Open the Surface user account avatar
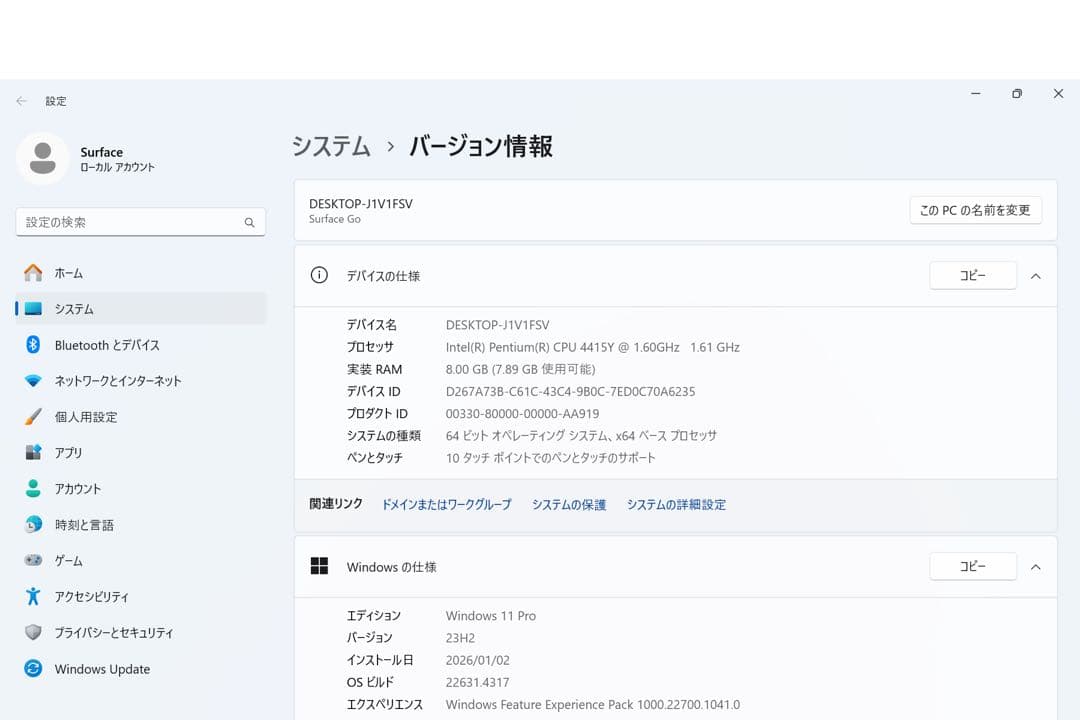This screenshot has height=720, width=1080. [43, 158]
